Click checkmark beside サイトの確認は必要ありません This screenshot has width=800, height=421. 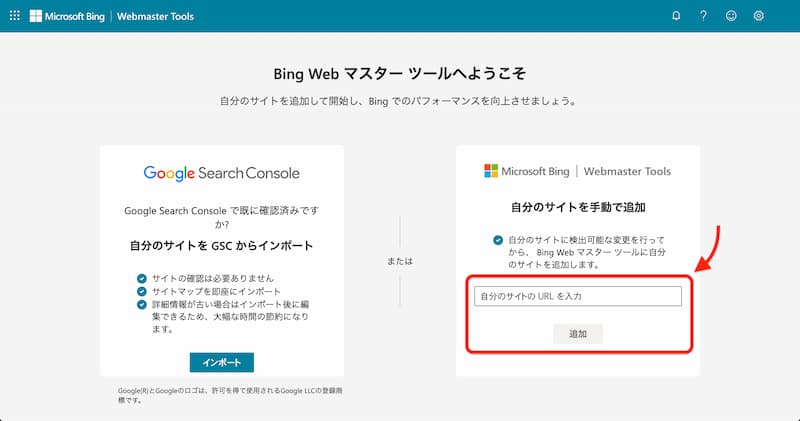[142, 279]
